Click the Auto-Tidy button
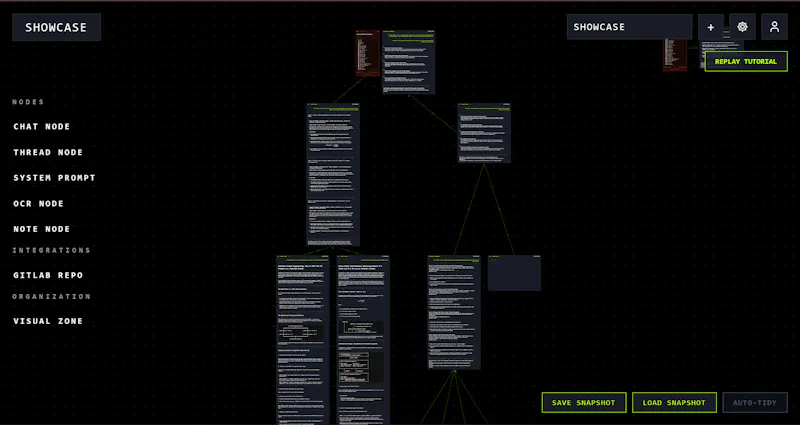The width and height of the screenshot is (800, 425). [755, 403]
